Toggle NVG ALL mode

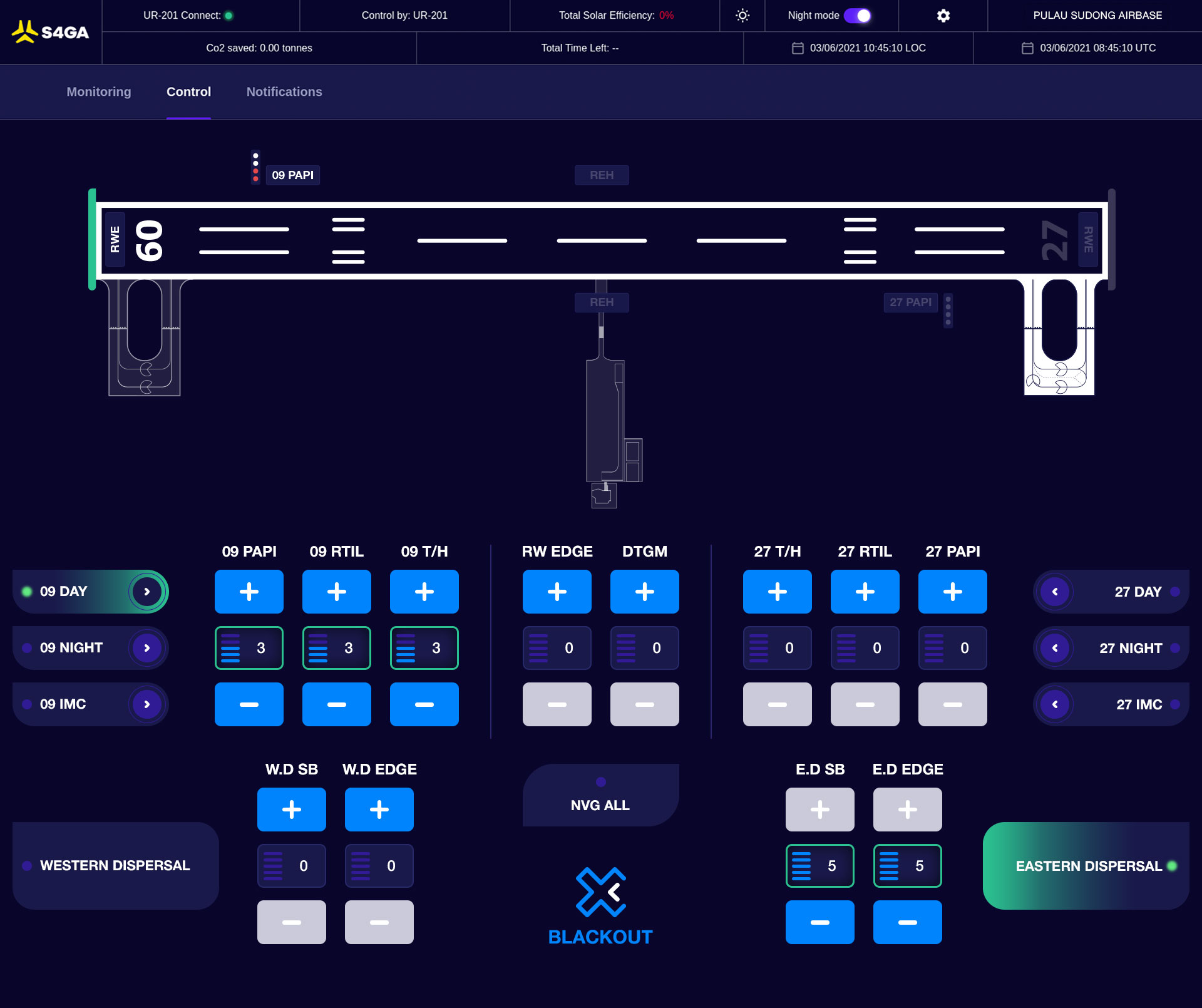click(x=600, y=795)
